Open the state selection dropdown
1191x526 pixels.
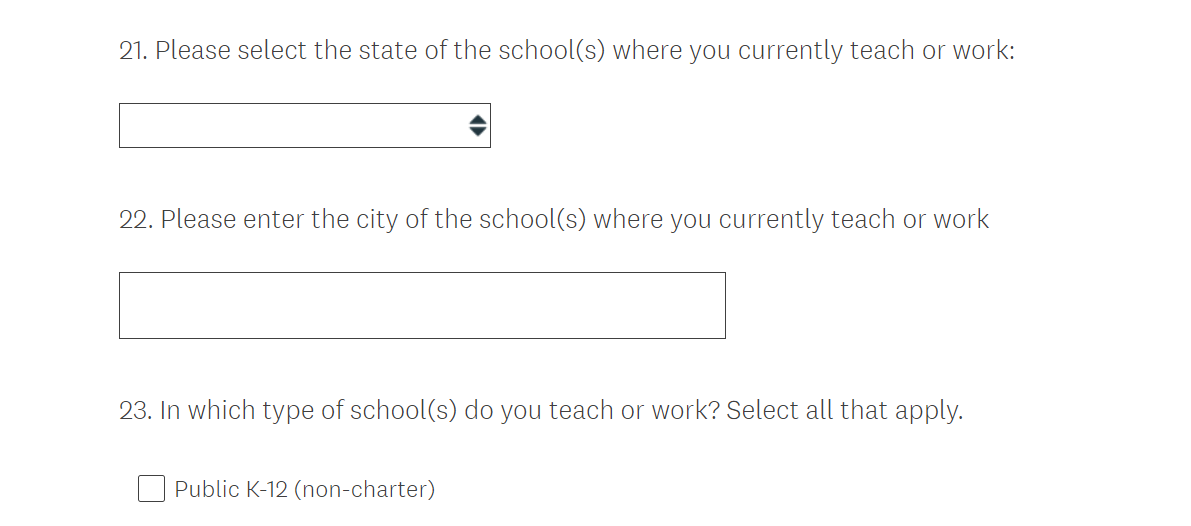[304, 125]
